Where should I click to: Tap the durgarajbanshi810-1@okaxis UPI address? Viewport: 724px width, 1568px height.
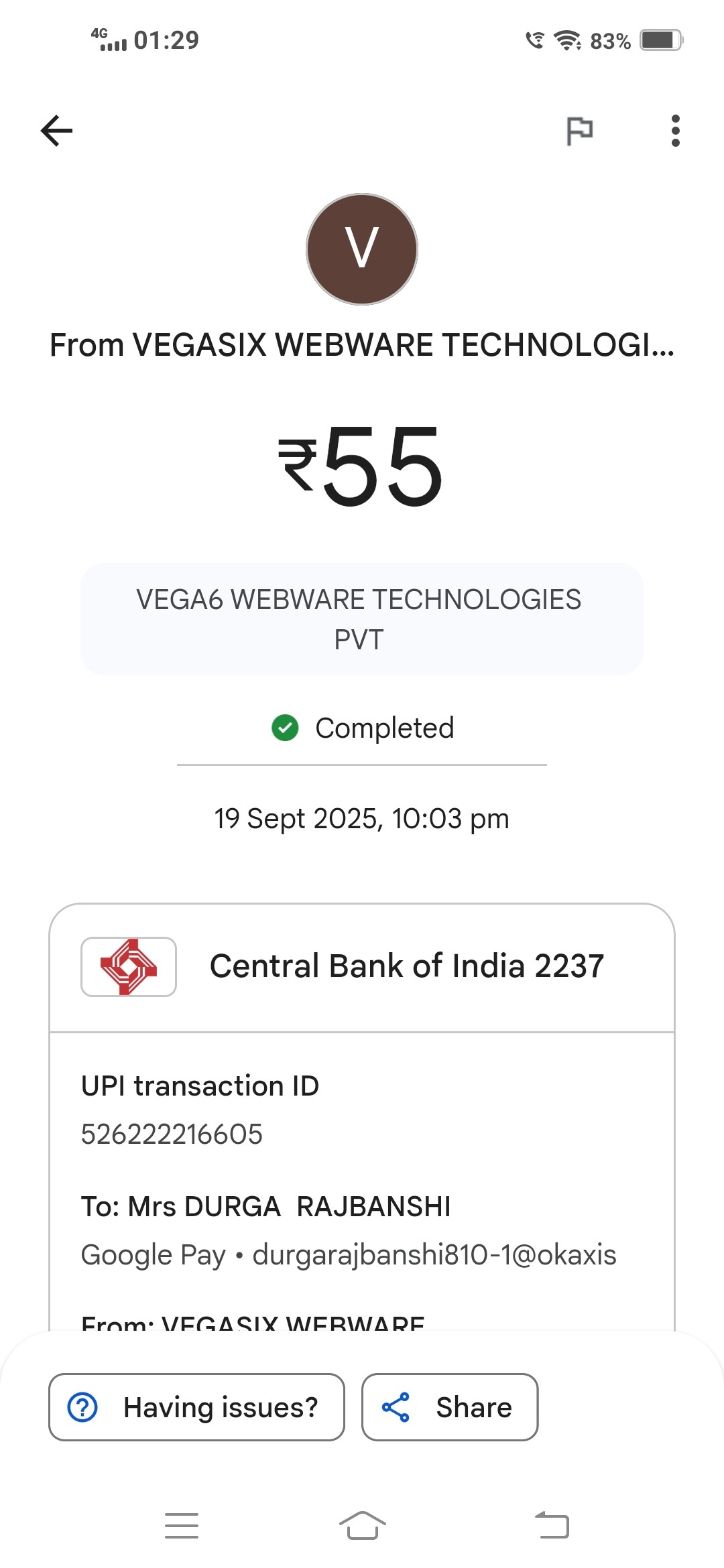(x=434, y=1254)
